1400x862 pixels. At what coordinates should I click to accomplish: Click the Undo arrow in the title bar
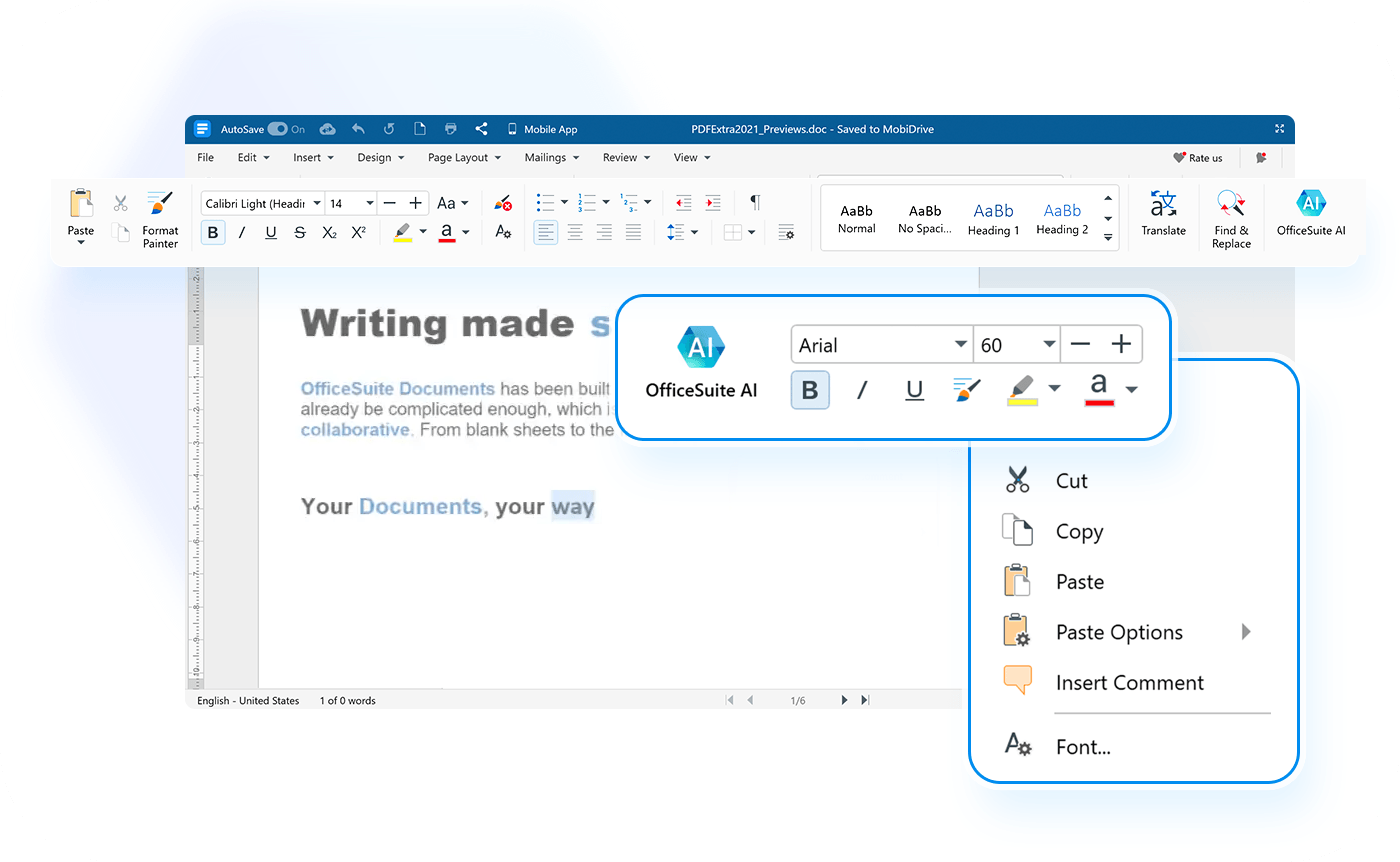[x=359, y=128]
